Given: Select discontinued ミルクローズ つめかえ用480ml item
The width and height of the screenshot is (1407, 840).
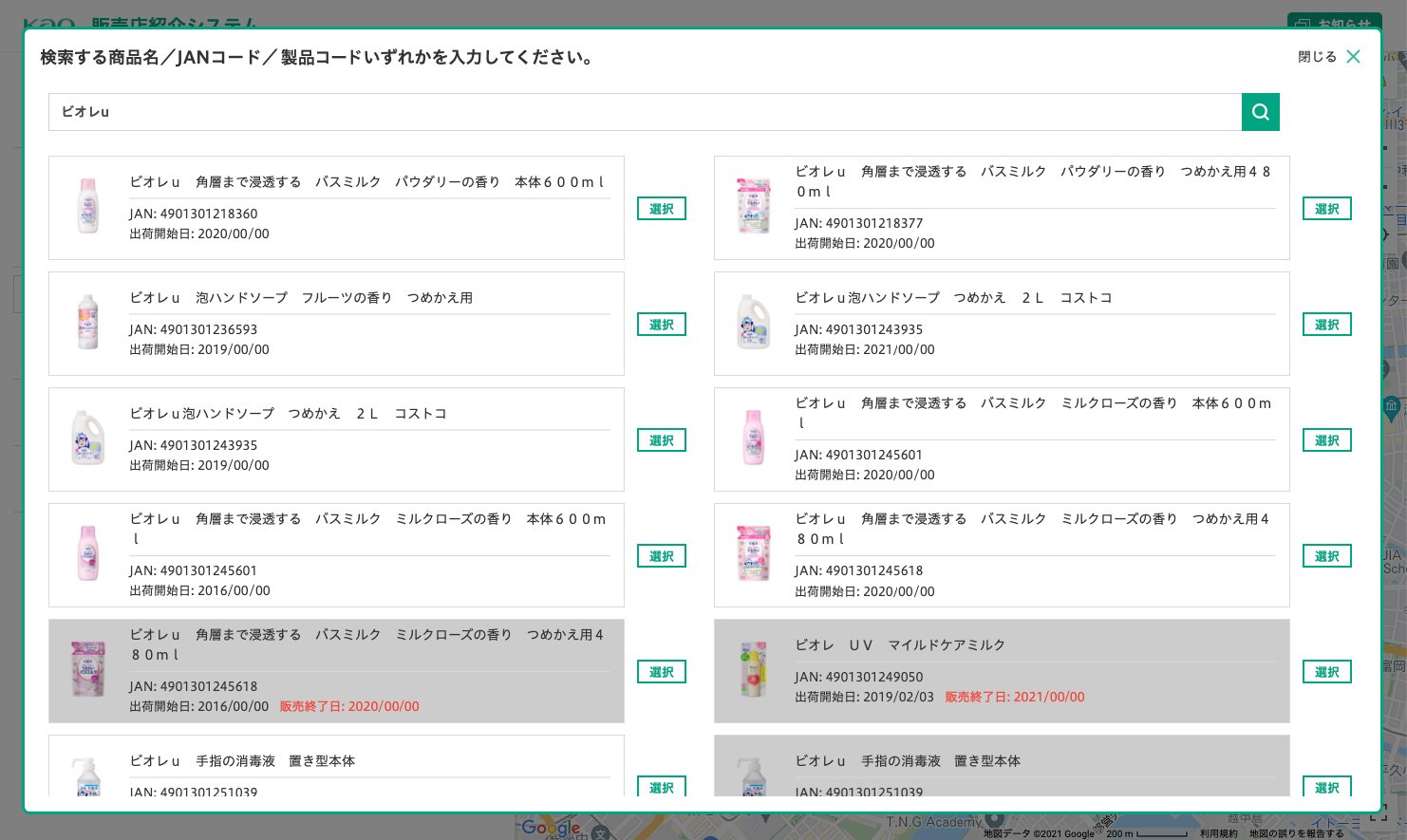Looking at the screenshot, I should [661, 672].
